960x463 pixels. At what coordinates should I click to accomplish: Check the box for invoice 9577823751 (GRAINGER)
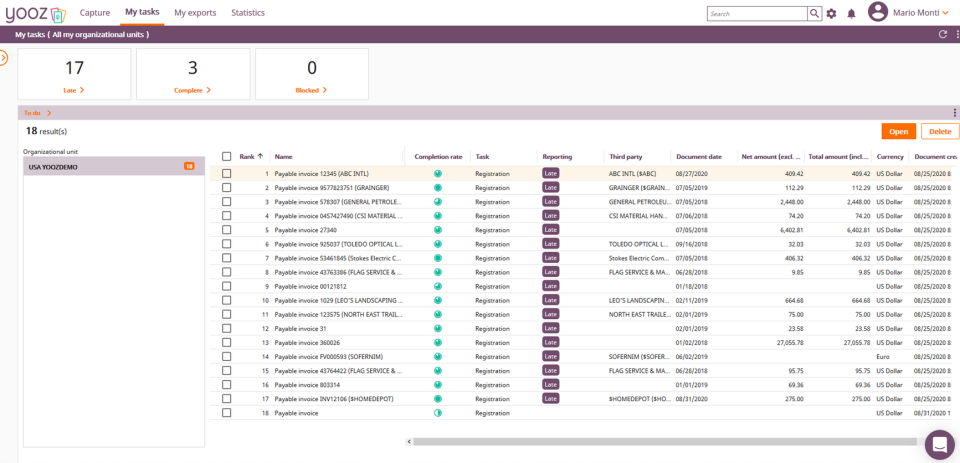tap(227, 187)
